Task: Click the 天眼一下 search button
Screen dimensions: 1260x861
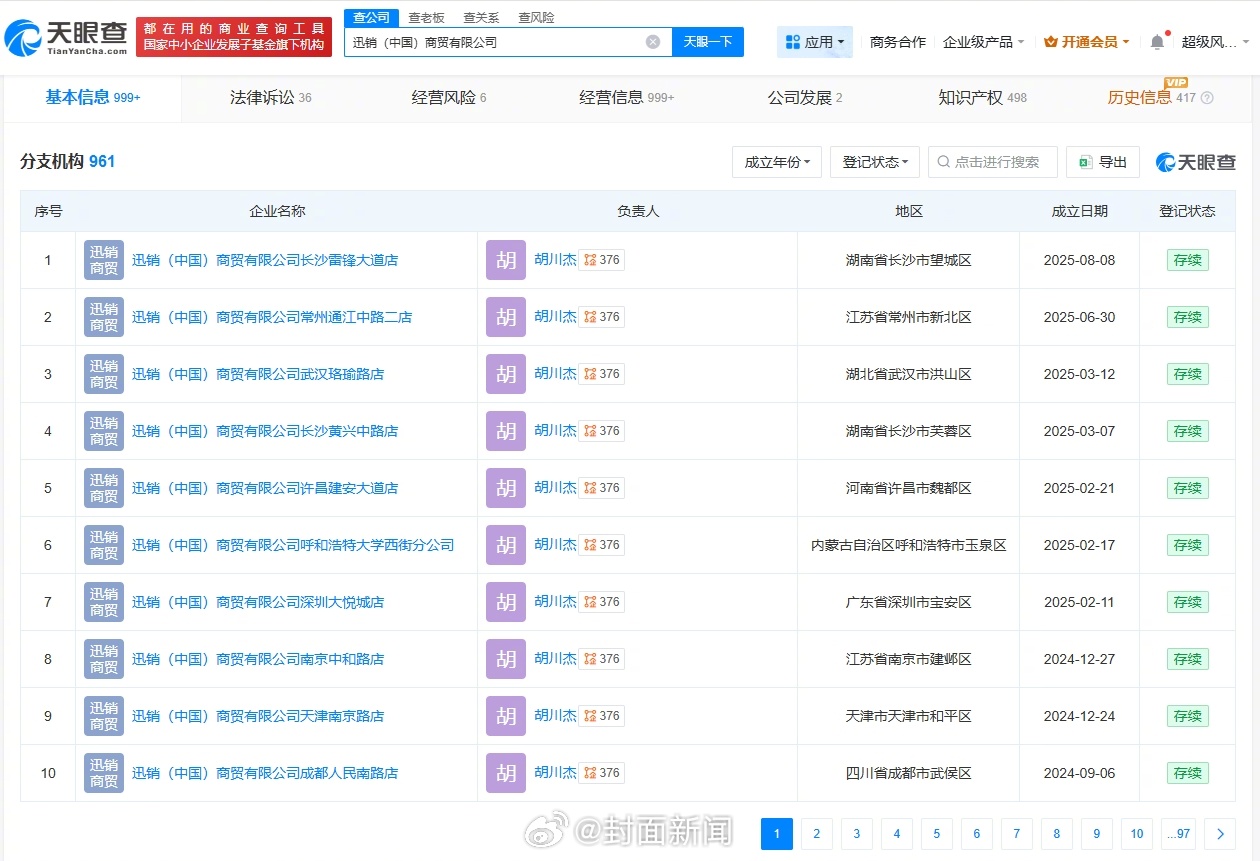Action: click(x=708, y=42)
